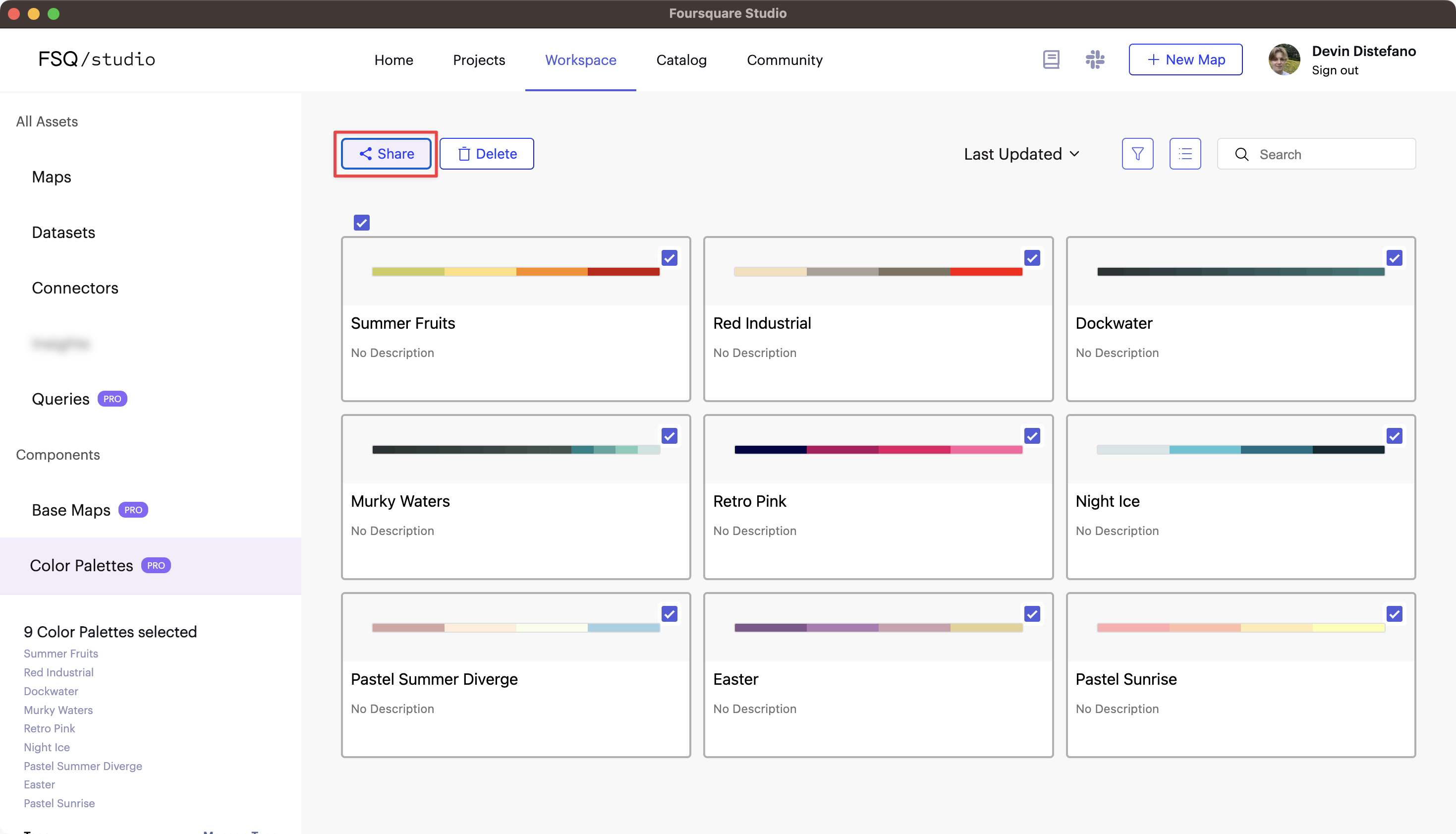Go to the Projects tab

coord(478,60)
